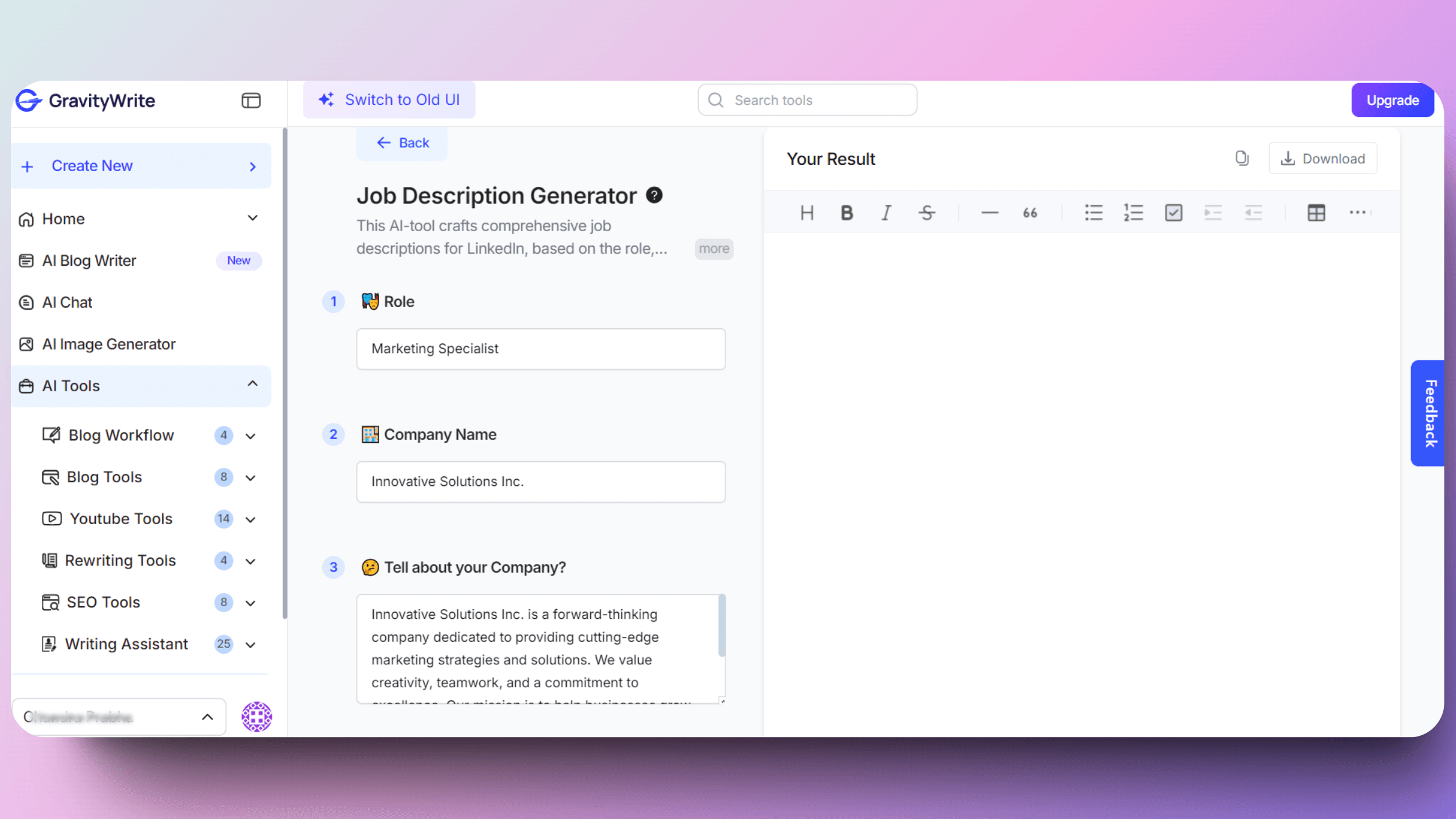The width and height of the screenshot is (1456, 819).
Task: Insert a task checkbox list
Action: click(x=1173, y=213)
